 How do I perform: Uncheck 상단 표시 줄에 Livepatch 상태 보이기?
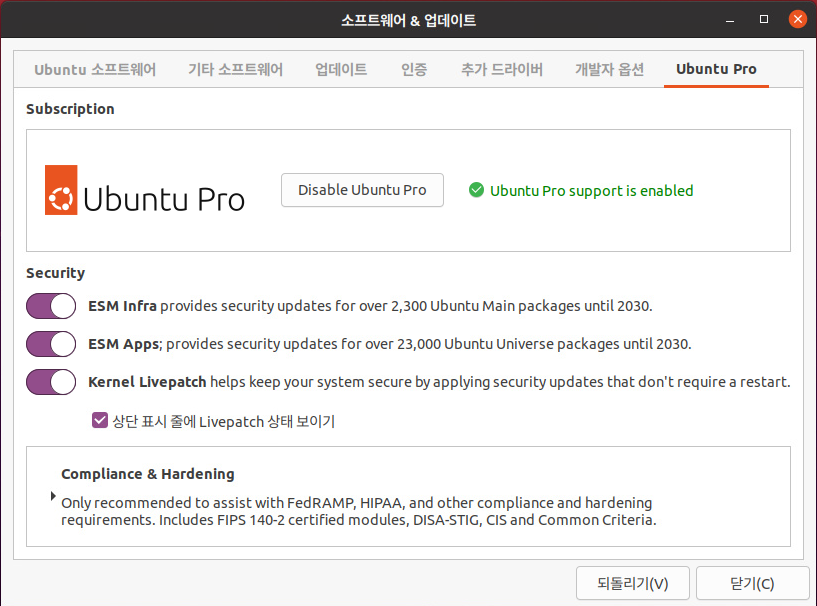point(100,421)
